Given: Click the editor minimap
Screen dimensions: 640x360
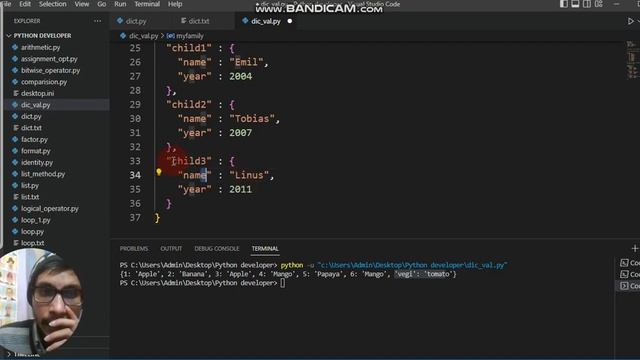Looking at the screenshot, I should coord(632,60).
